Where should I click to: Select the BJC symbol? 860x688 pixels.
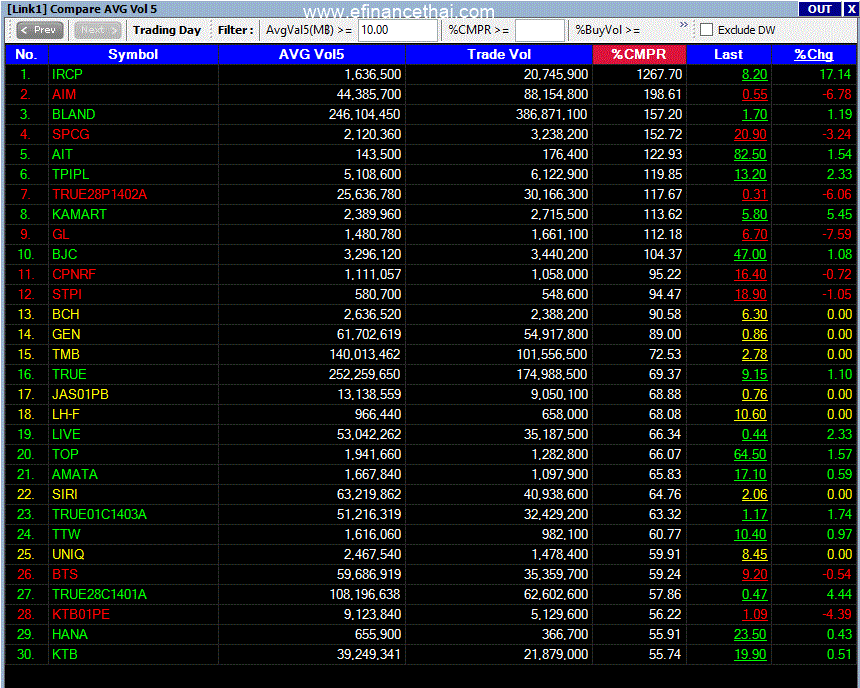[64, 255]
